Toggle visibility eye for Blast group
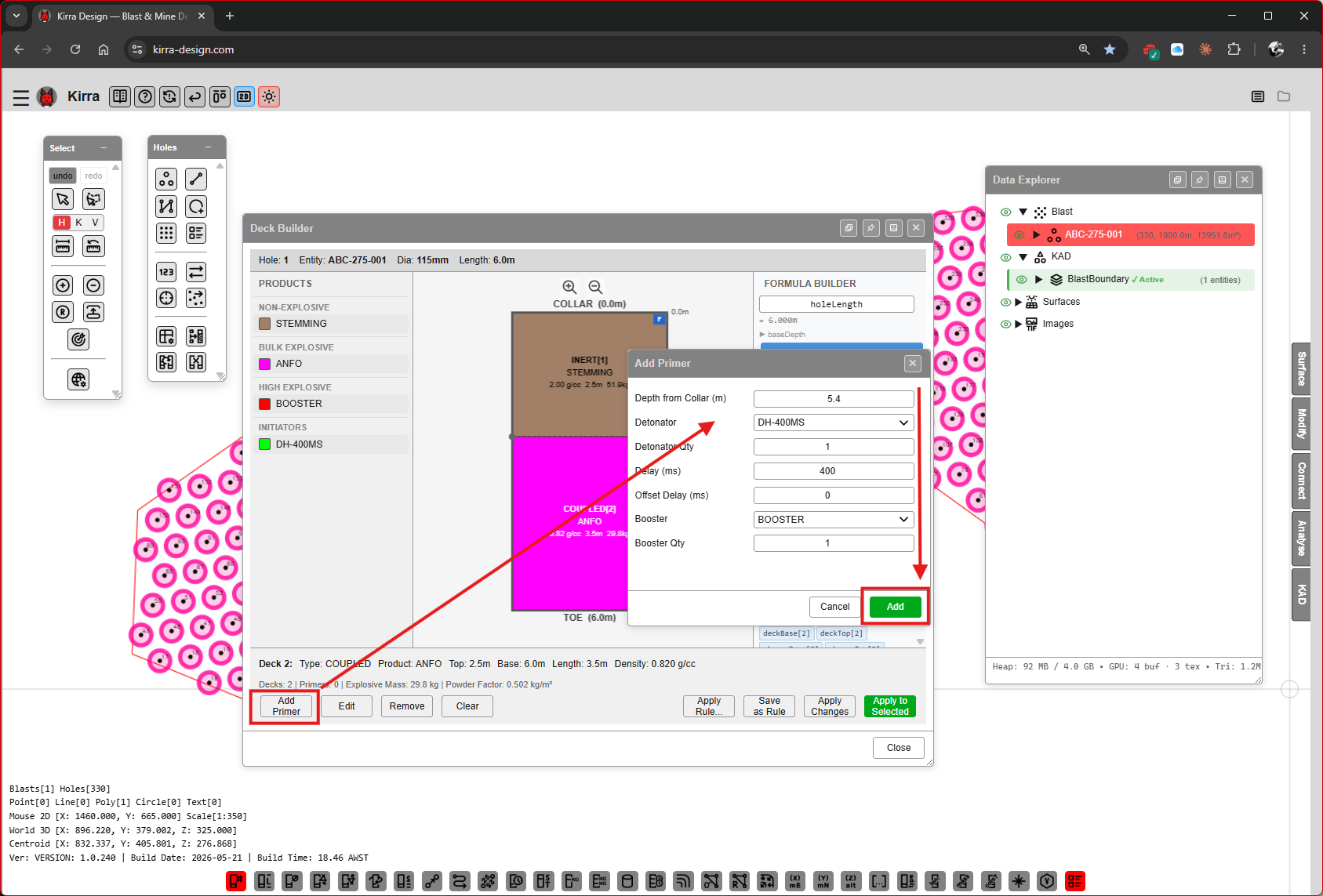1323x896 pixels. [x=1005, y=212]
